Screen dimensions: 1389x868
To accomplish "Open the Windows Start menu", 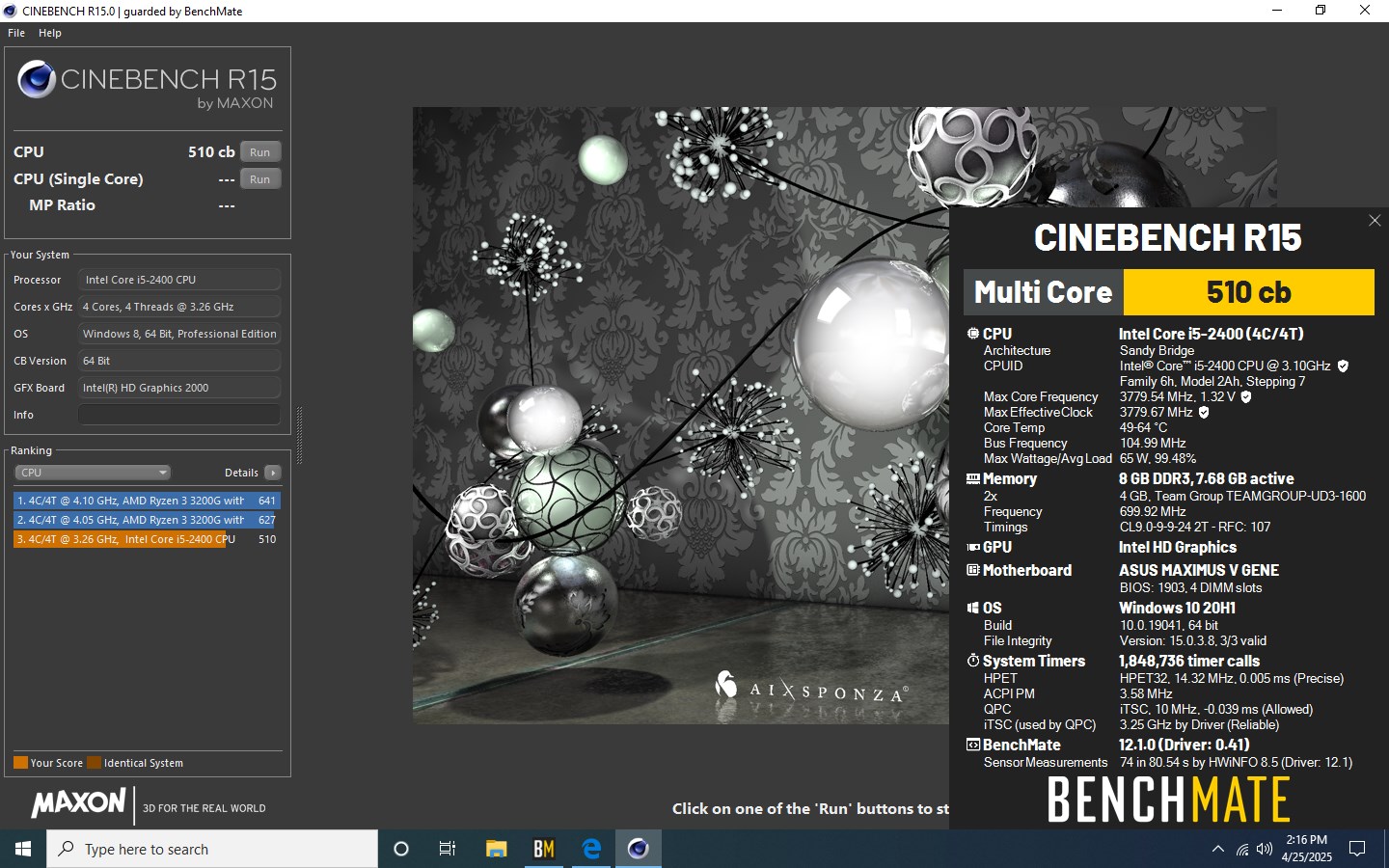I will coord(23,849).
